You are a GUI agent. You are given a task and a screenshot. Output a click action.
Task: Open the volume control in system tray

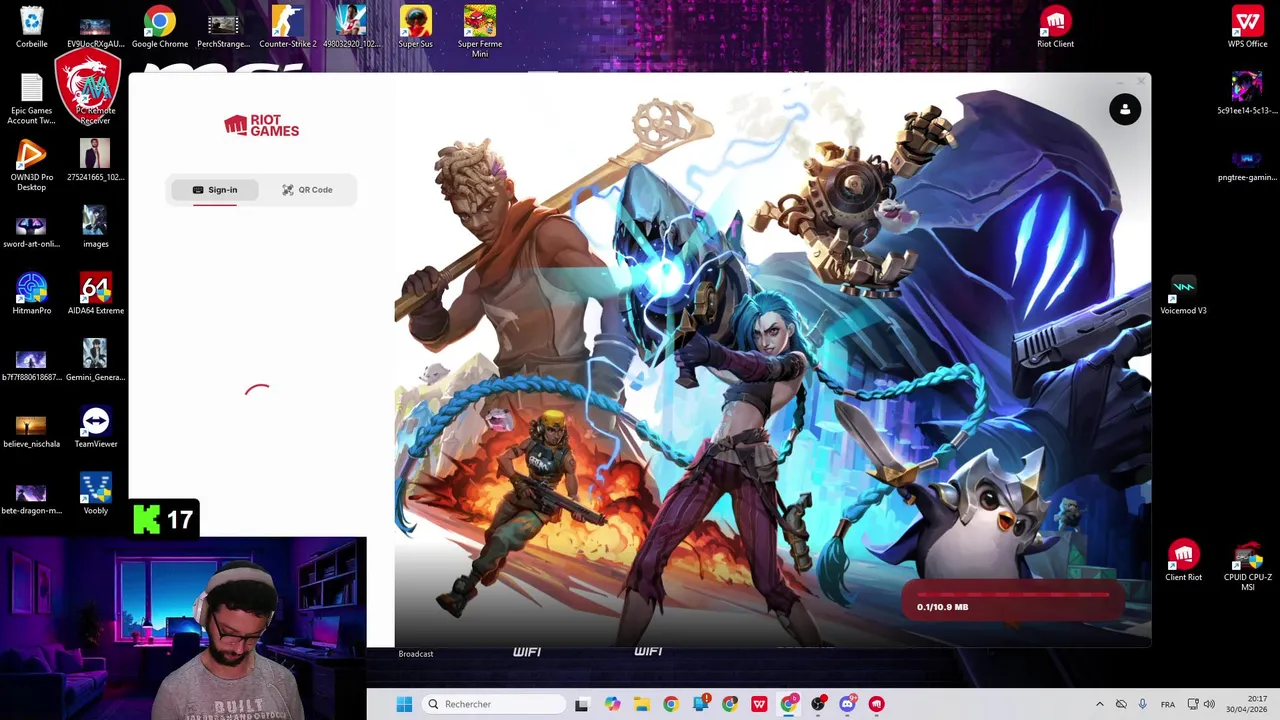pyautogui.click(x=1209, y=704)
